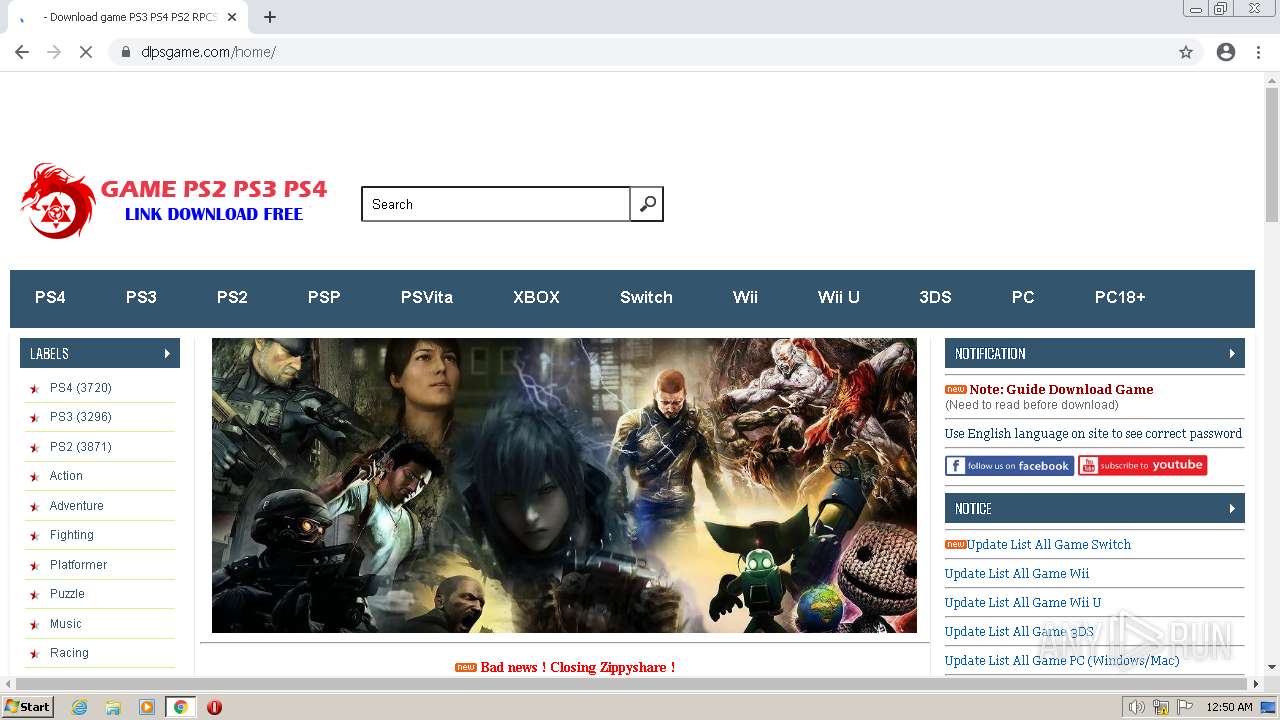Open Update List All Game Wii

point(1017,574)
